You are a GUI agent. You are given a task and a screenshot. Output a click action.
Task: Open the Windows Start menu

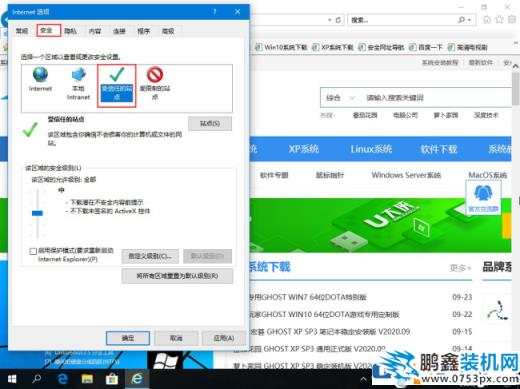tap(12, 379)
